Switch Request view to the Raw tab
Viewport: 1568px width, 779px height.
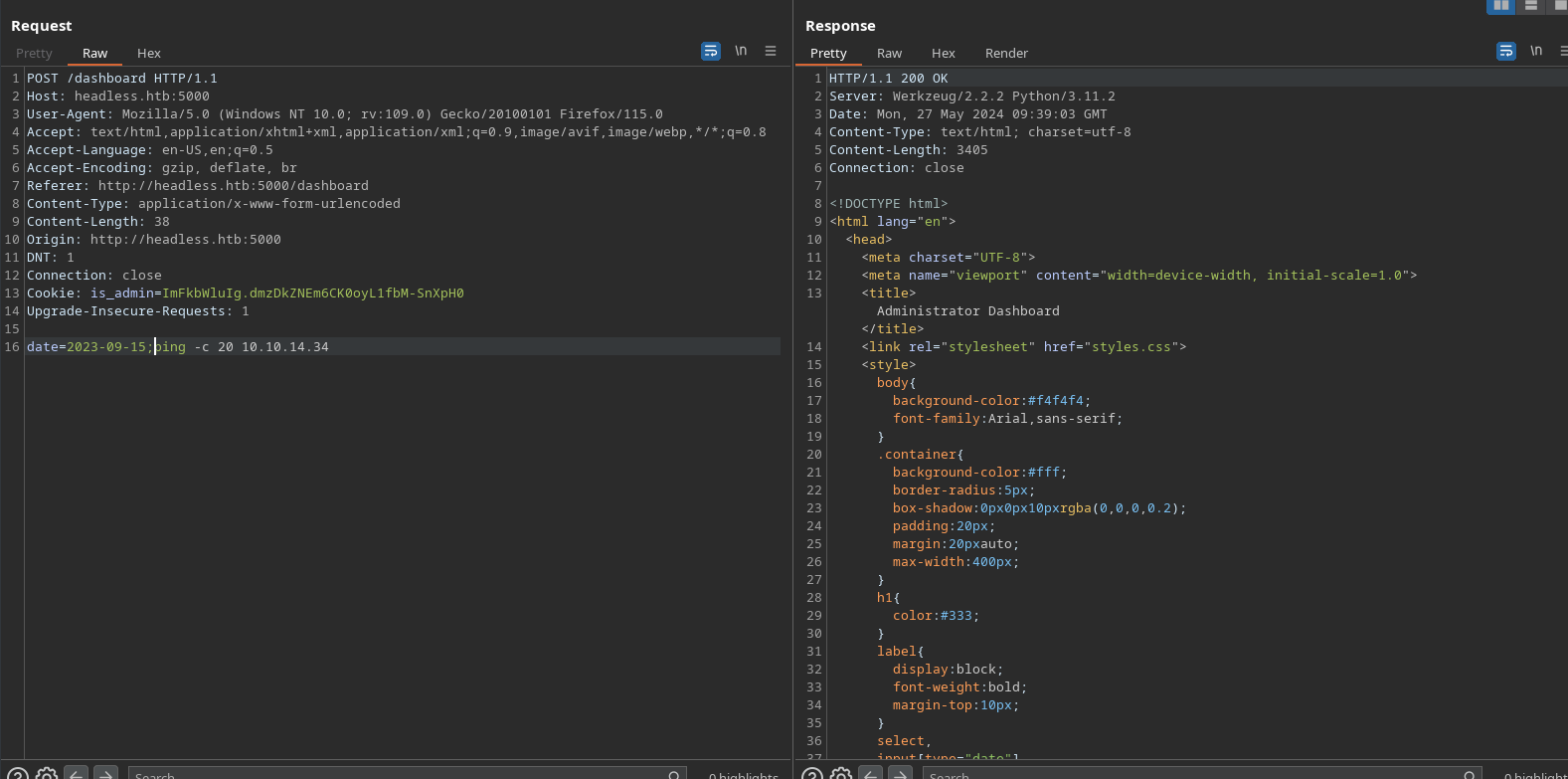[94, 54]
